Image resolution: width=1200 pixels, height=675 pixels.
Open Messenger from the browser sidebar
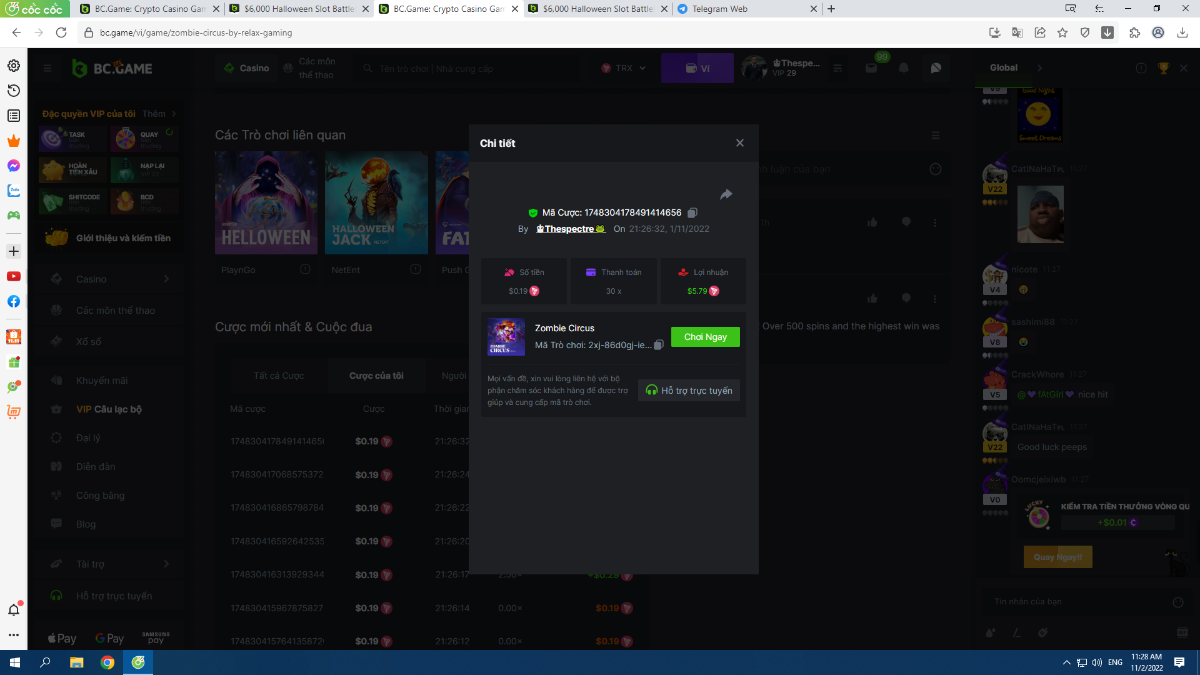[14, 165]
